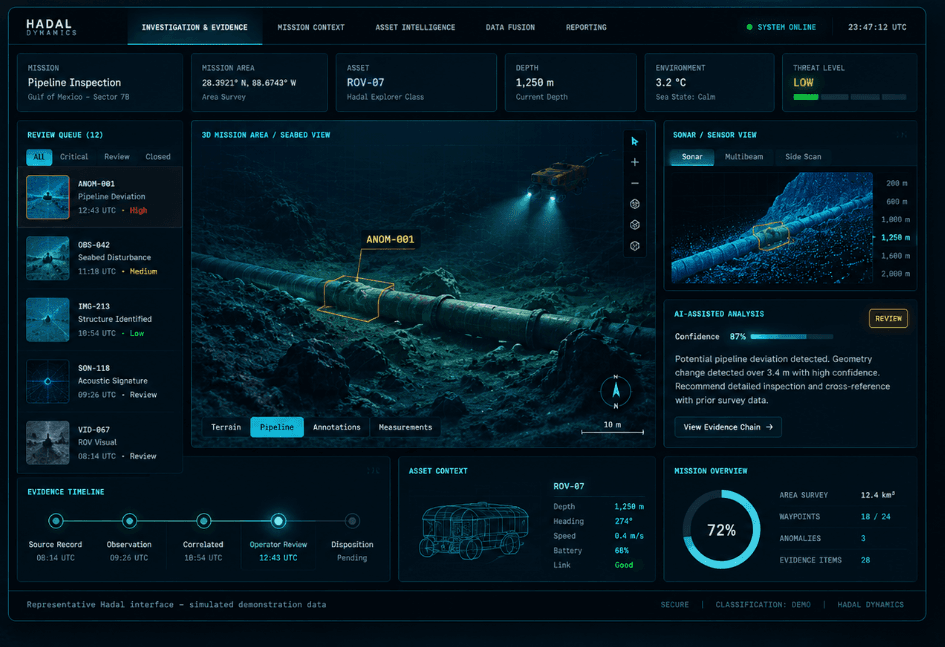
Task: Click the north compass indicator
Action: point(615,391)
